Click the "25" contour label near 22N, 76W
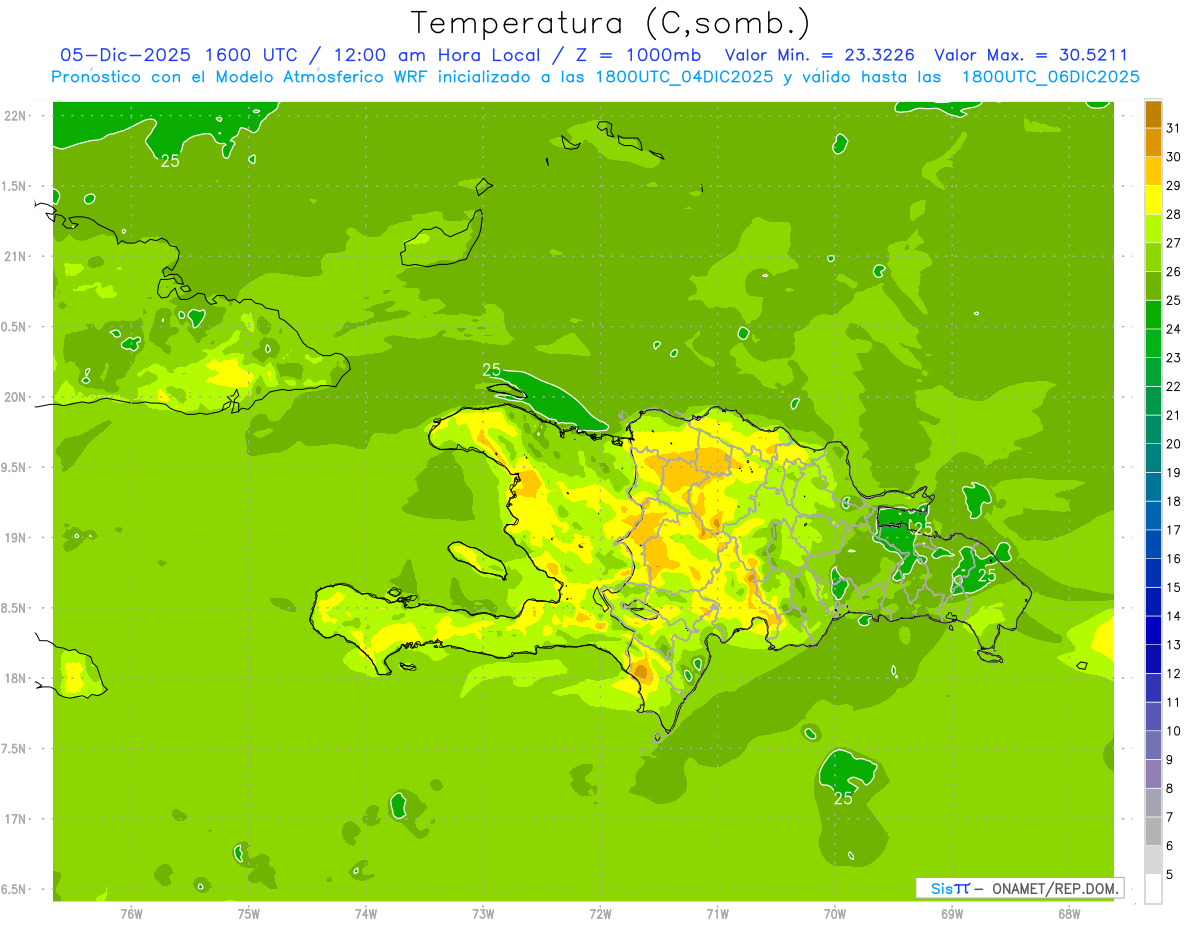The width and height of the screenshot is (1200, 927). point(170,160)
